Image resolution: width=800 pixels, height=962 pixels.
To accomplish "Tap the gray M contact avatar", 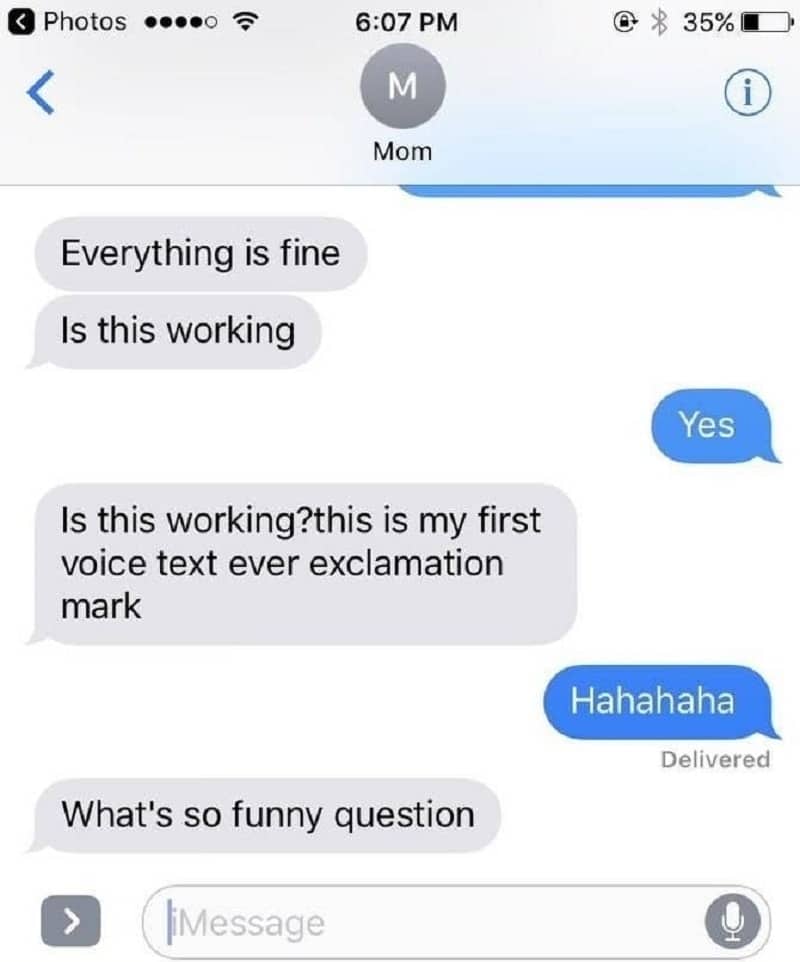I will tap(402, 85).
